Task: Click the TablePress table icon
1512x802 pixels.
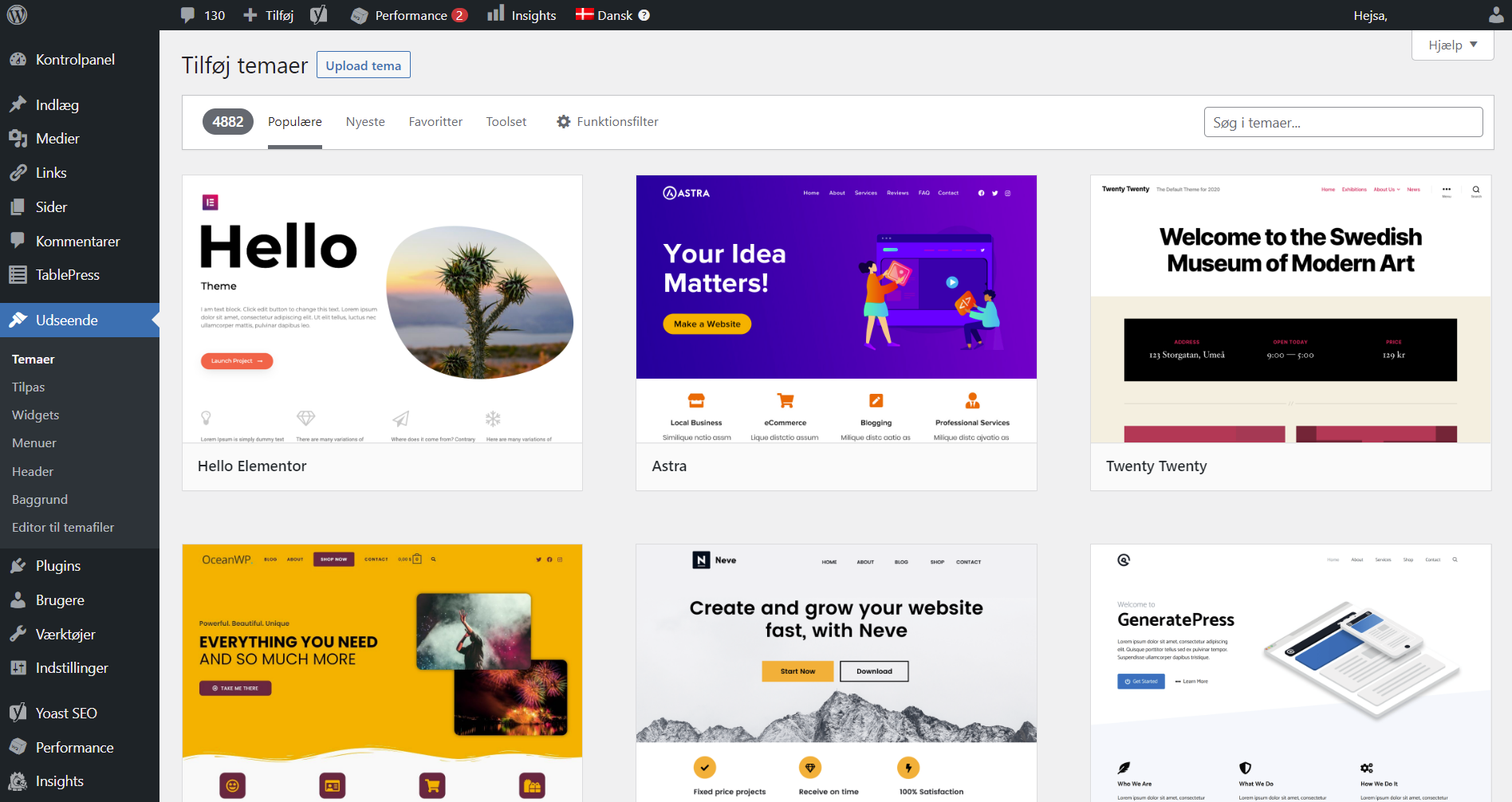Action: pyautogui.click(x=18, y=275)
